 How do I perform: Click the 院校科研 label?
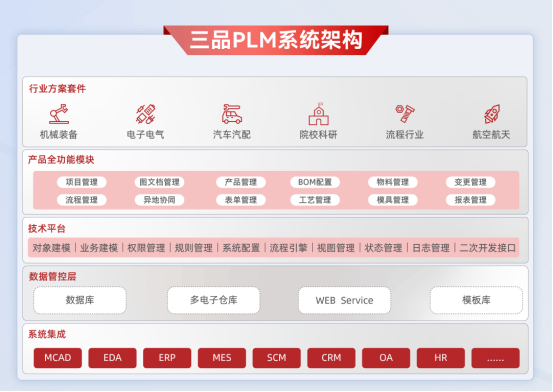pyautogui.click(x=318, y=134)
